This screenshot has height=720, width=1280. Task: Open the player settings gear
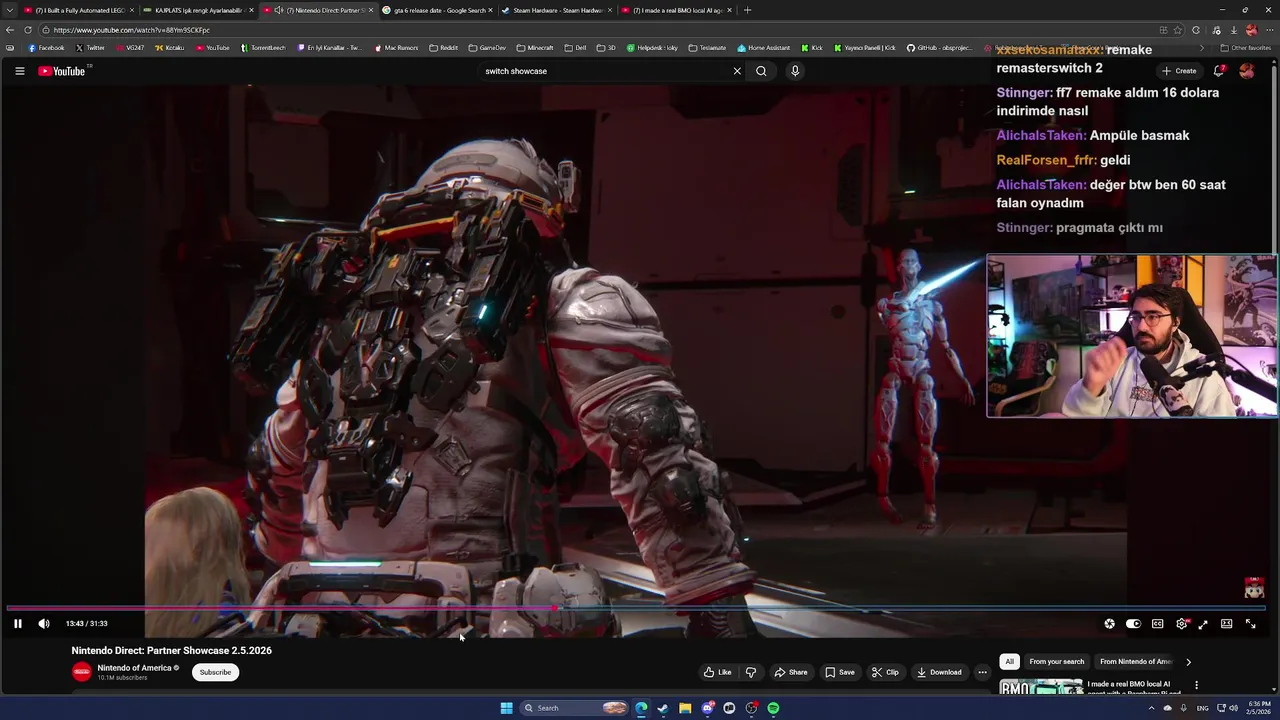pos(1182,624)
